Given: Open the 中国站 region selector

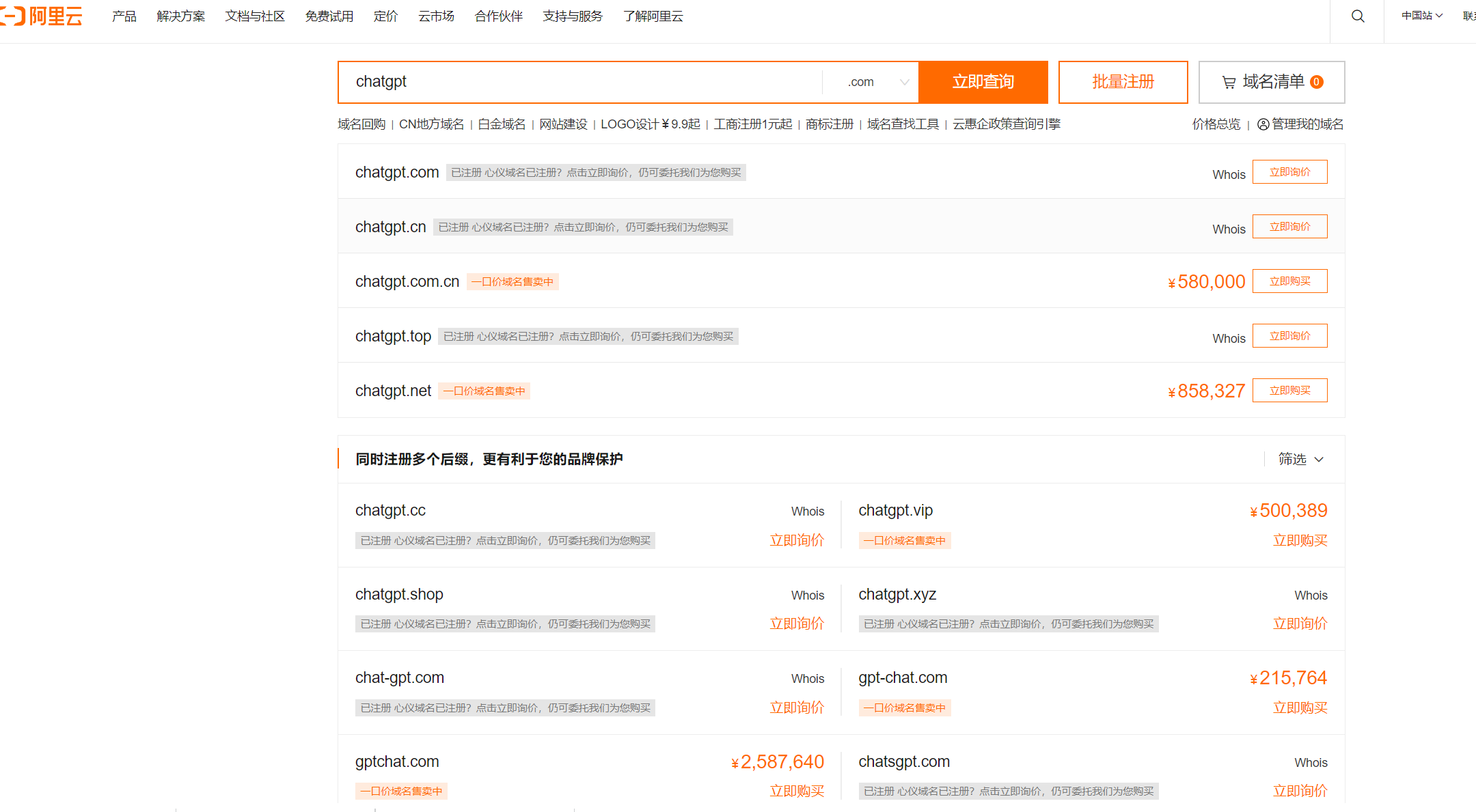Looking at the screenshot, I should click(x=1421, y=16).
